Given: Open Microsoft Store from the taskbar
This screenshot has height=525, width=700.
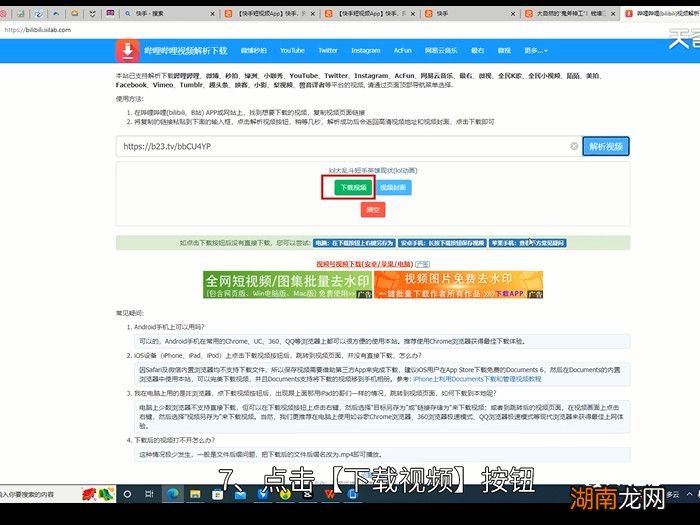Looking at the screenshot, I should click(217, 494).
